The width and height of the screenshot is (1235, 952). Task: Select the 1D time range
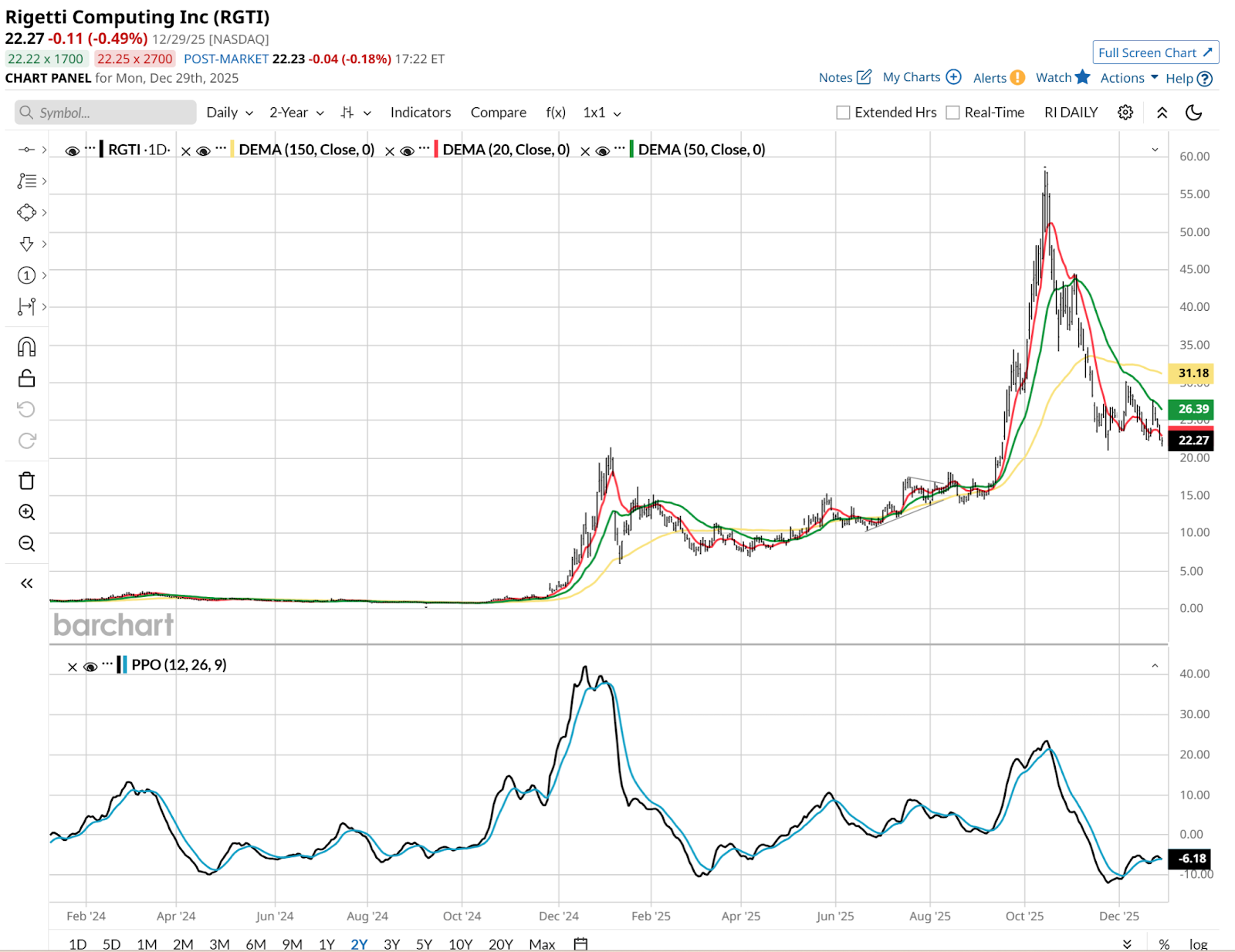tap(77, 944)
